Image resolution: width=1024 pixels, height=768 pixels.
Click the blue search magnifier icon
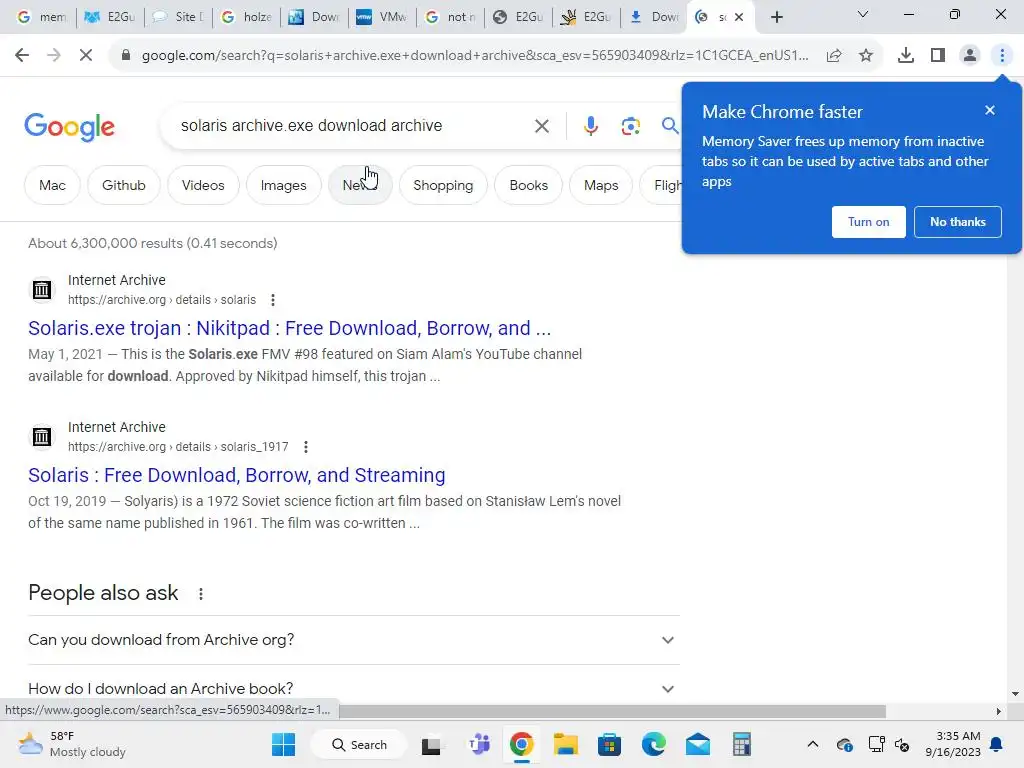670,125
